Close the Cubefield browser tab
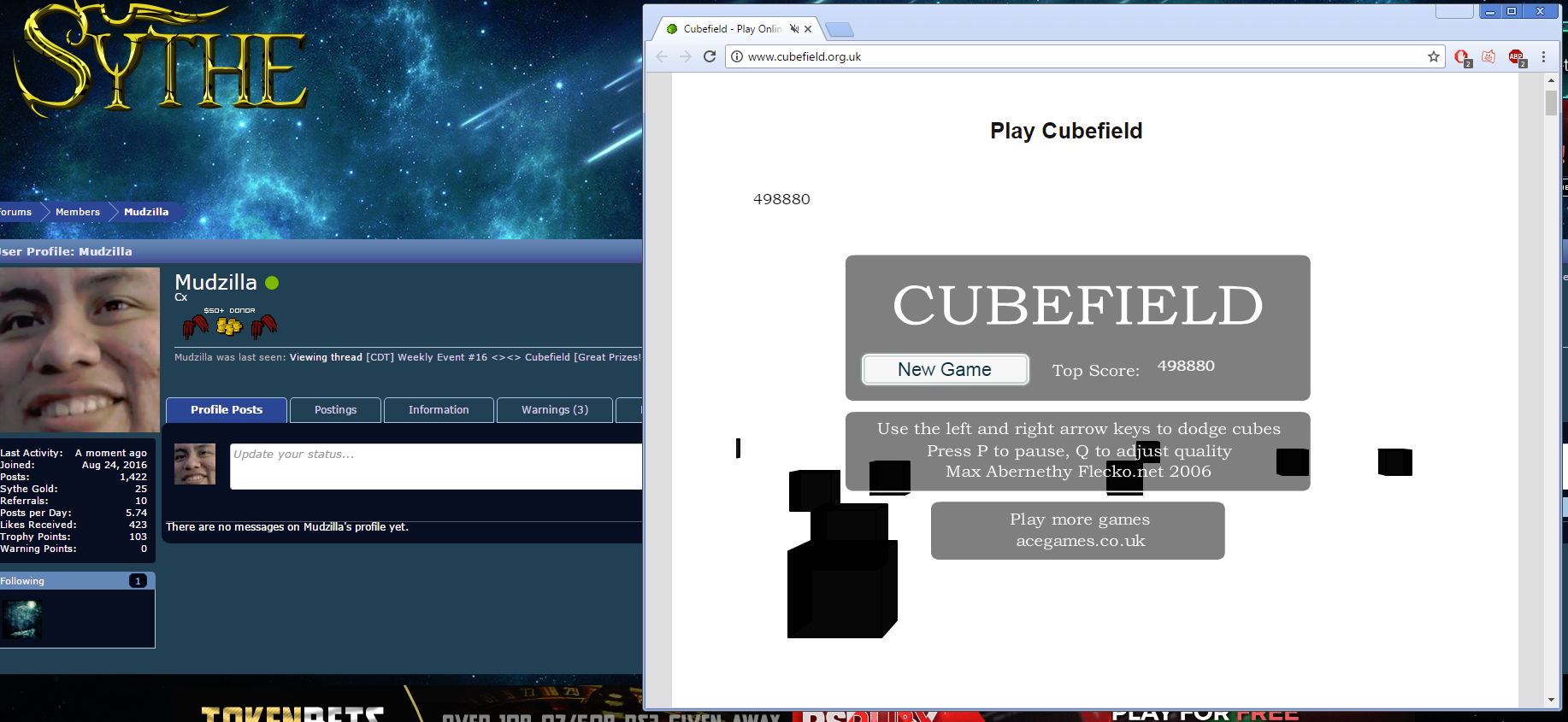The width and height of the screenshot is (1568, 722). (x=808, y=29)
